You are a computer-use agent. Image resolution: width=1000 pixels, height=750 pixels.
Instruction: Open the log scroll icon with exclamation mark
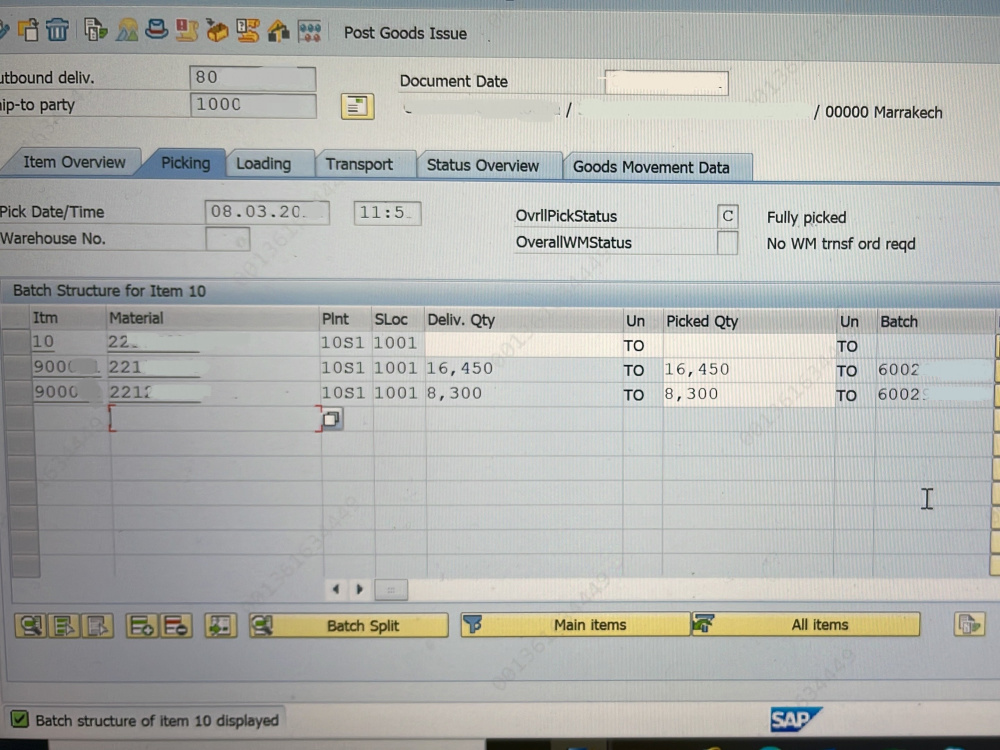pyautogui.click(x=186, y=30)
